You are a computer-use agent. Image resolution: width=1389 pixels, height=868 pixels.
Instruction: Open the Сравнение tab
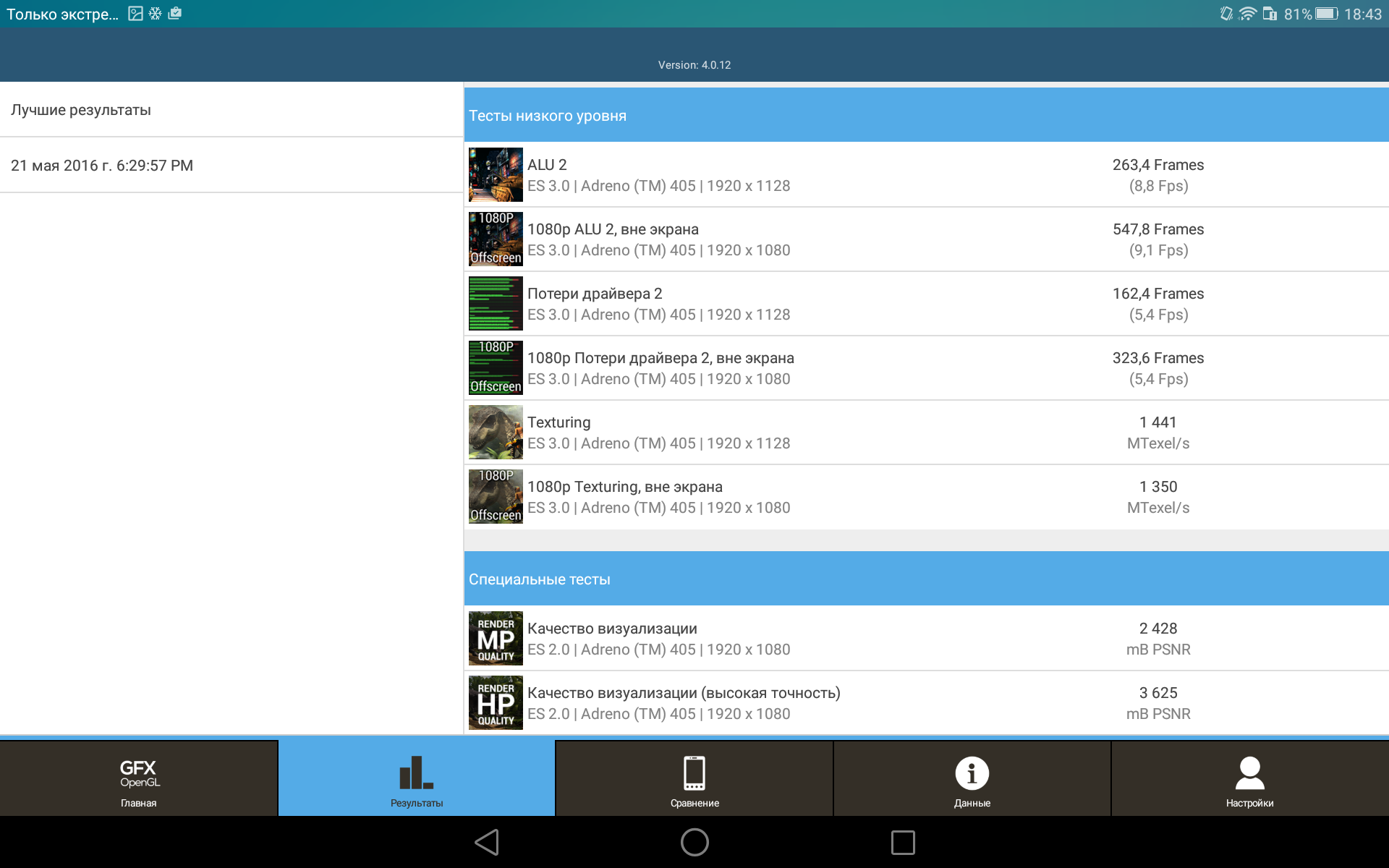pyautogui.click(x=694, y=778)
